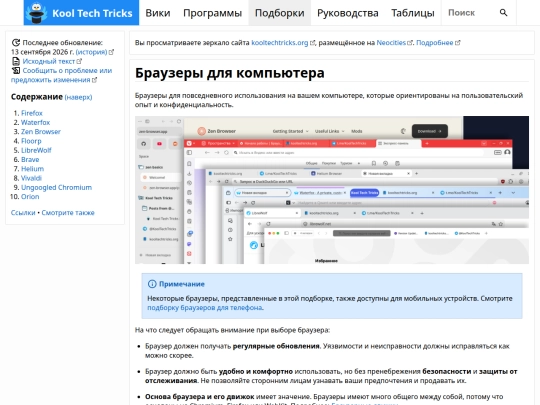Open the Вики menu tab
Screen dimensions: 540x405
tap(158, 13)
